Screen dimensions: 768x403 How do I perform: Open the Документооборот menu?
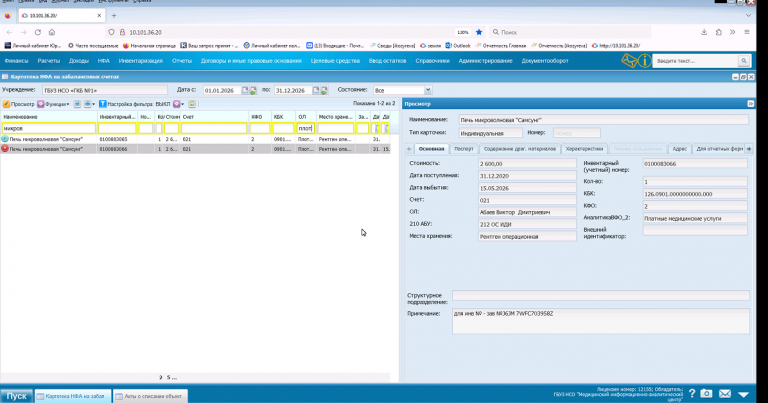tap(545, 61)
